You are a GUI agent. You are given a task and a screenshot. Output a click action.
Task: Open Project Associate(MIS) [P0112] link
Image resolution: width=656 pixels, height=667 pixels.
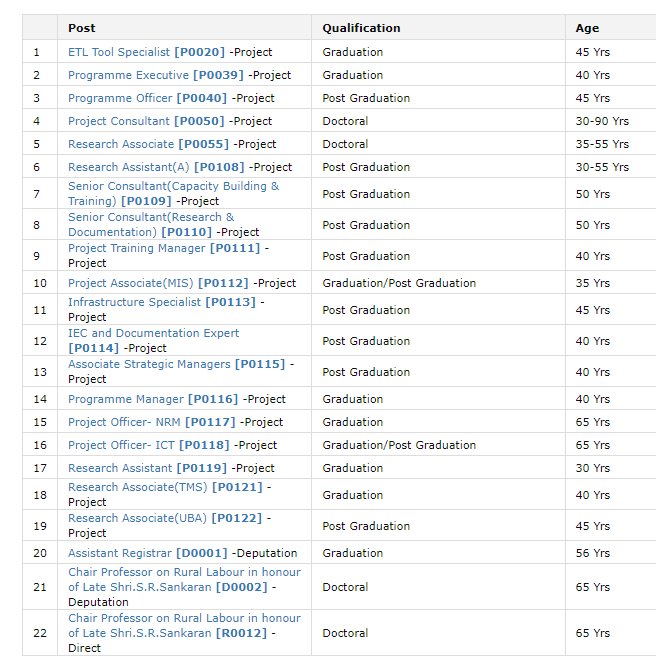coord(158,283)
